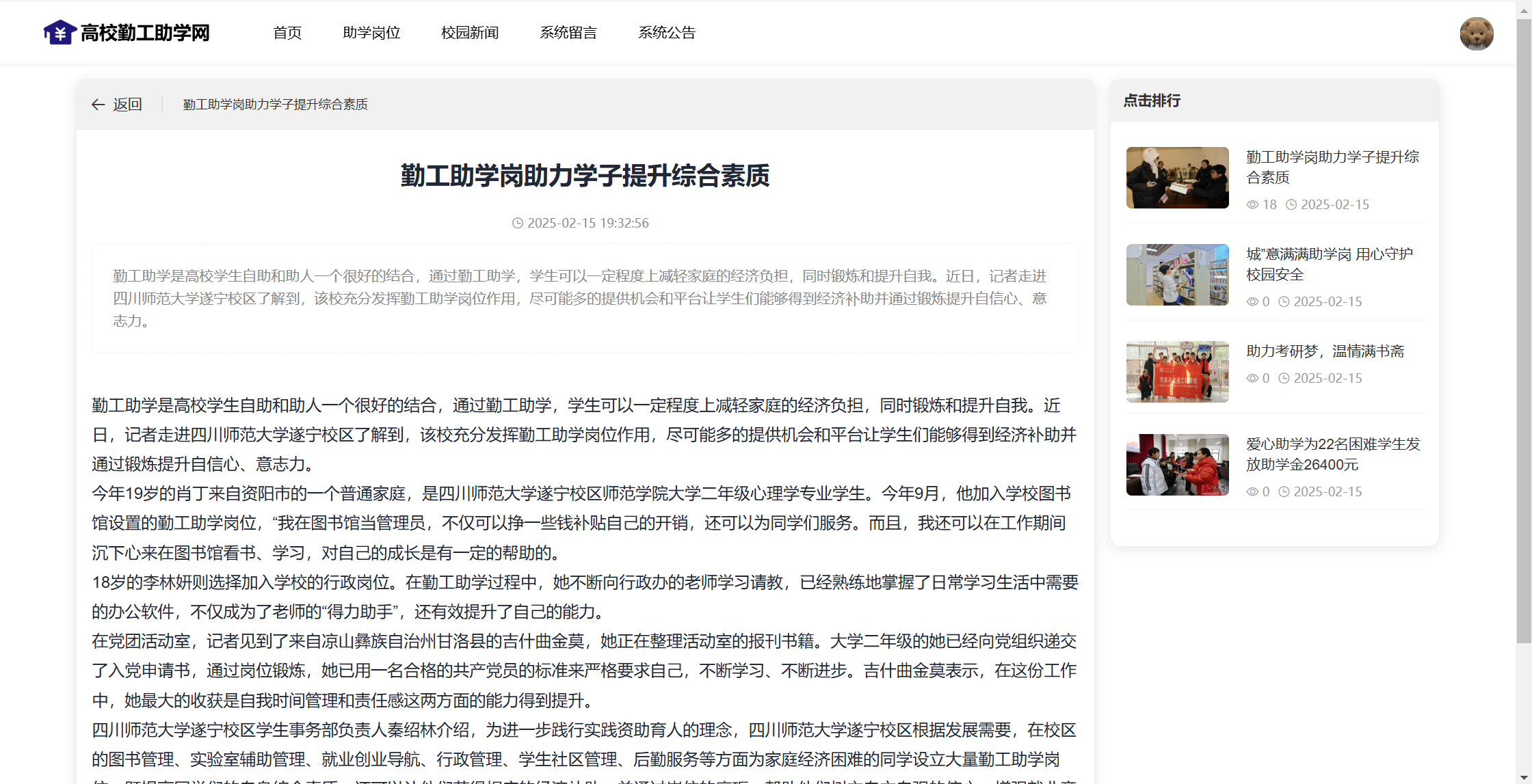Screen dimensions: 1532x784
Task: Click the back arrow icon
Action: [98, 105]
